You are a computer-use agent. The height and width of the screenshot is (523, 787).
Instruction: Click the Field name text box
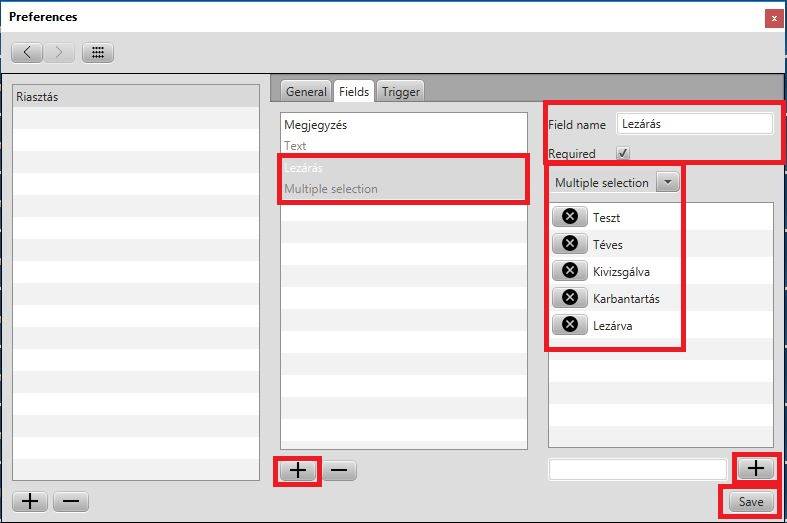pyautogui.click(x=694, y=124)
